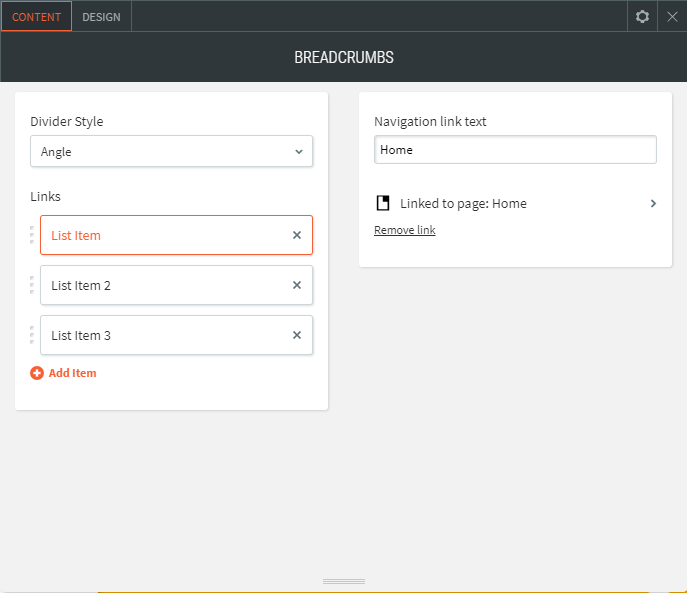Viewport: 687px width, 593px height.
Task: Click the drag handle beside List Item
Action: coord(32,235)
